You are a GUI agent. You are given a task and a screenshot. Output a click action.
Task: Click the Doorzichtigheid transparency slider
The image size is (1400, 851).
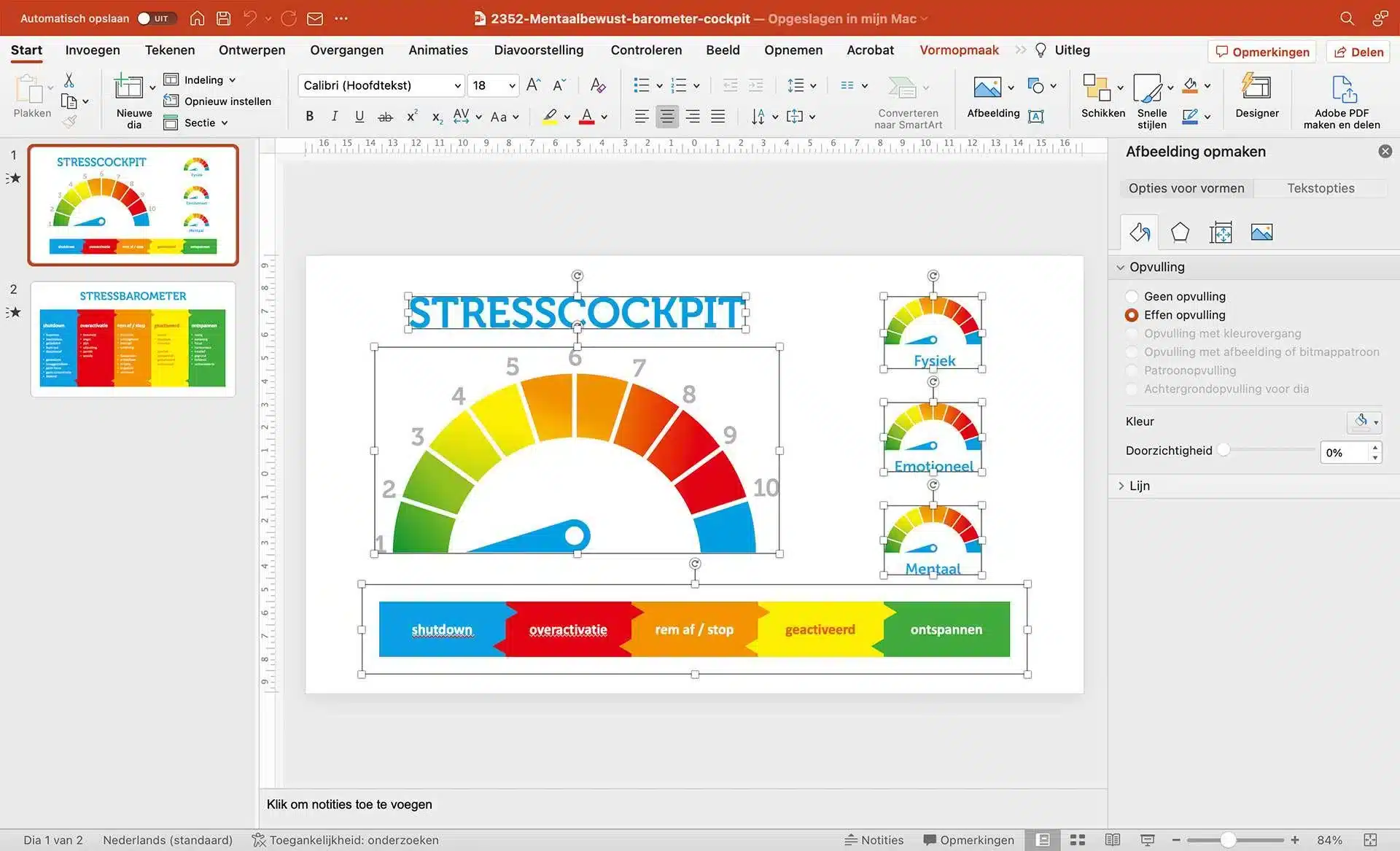[x=1269, y=451]
